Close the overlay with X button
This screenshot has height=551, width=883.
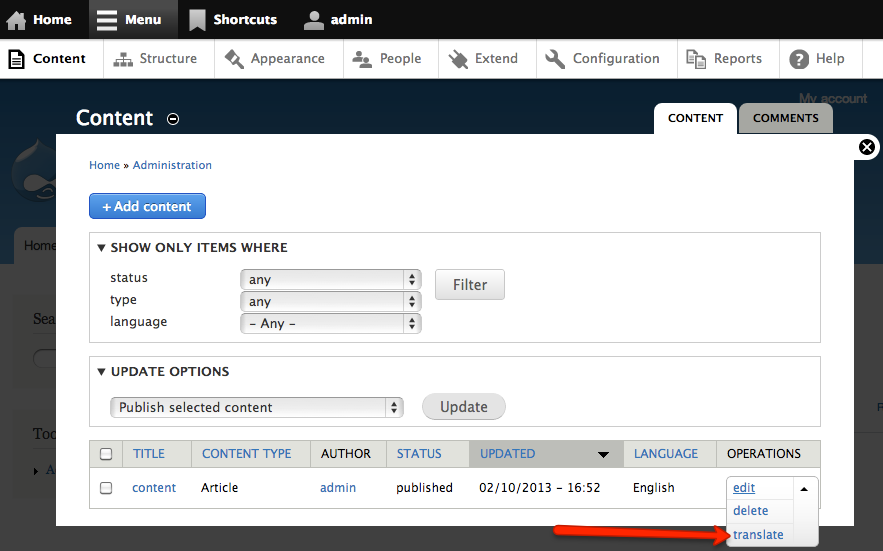point(867,147)
